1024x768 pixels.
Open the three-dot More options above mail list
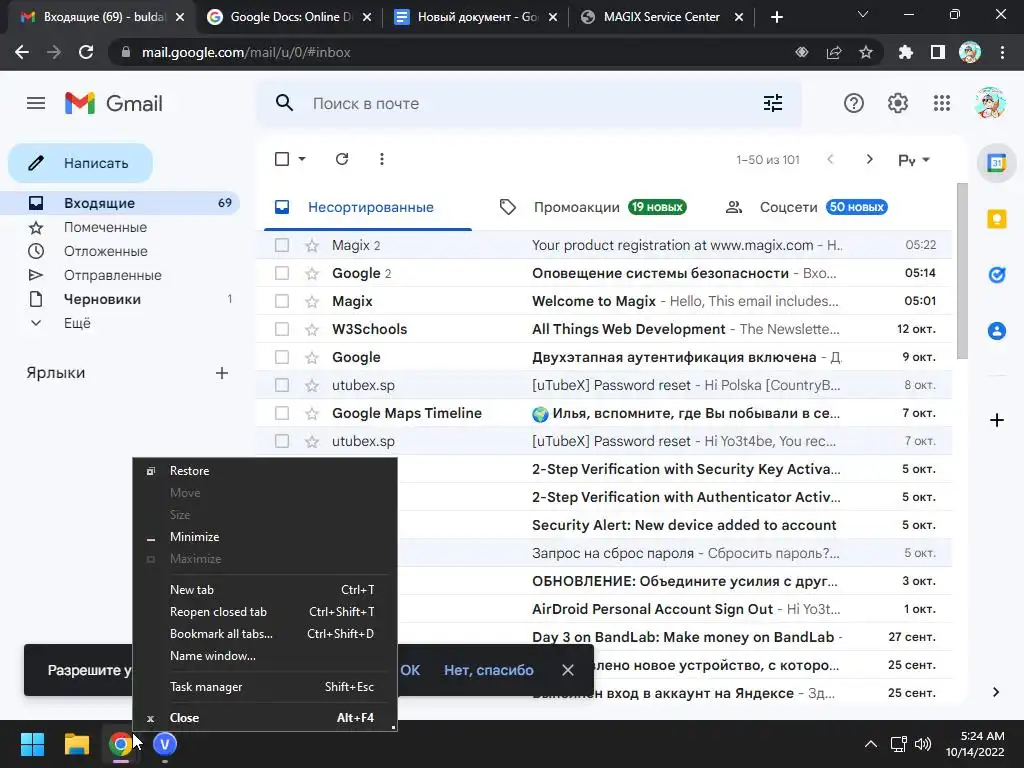381,159
